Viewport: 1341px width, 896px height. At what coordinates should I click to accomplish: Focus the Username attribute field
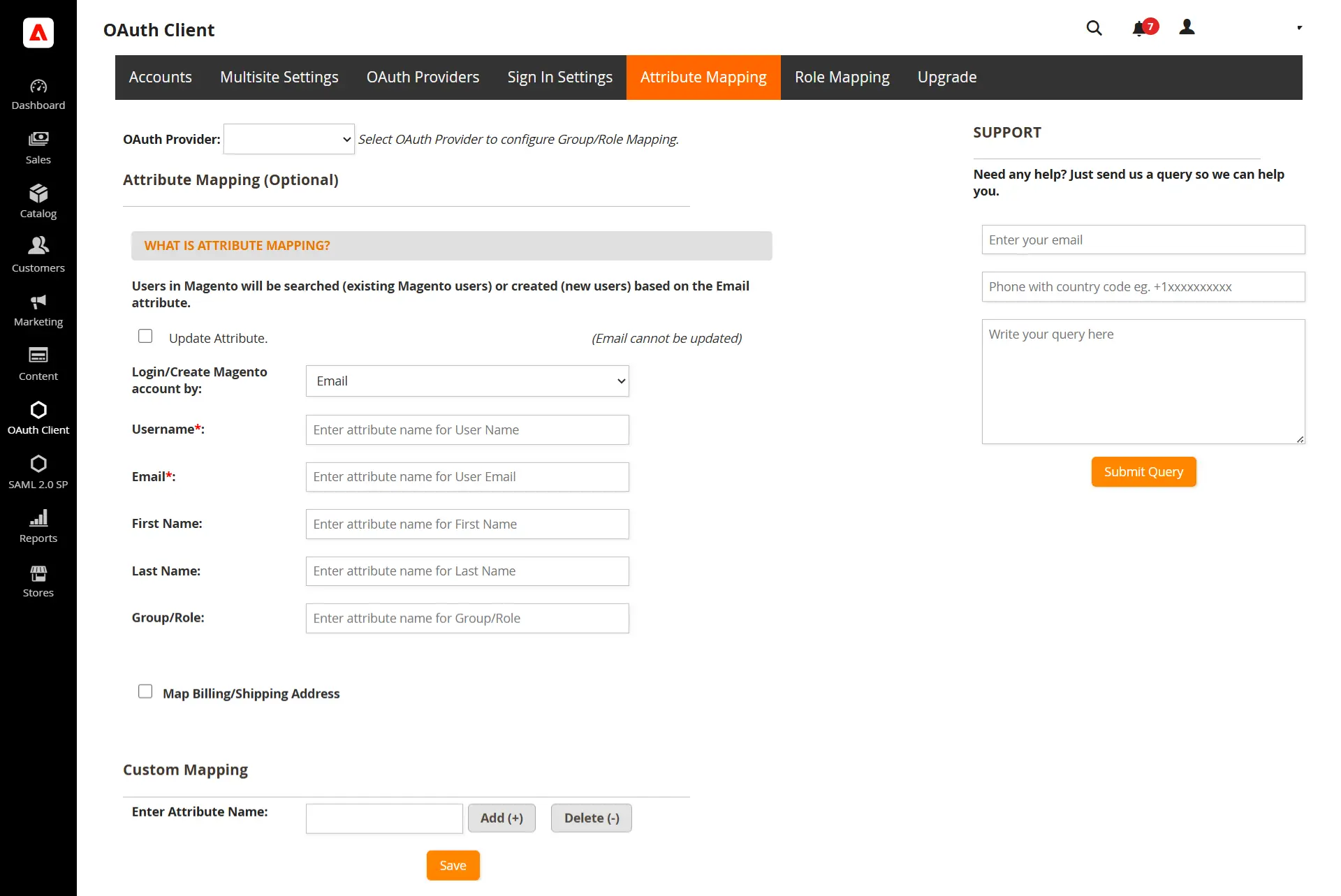467,430
